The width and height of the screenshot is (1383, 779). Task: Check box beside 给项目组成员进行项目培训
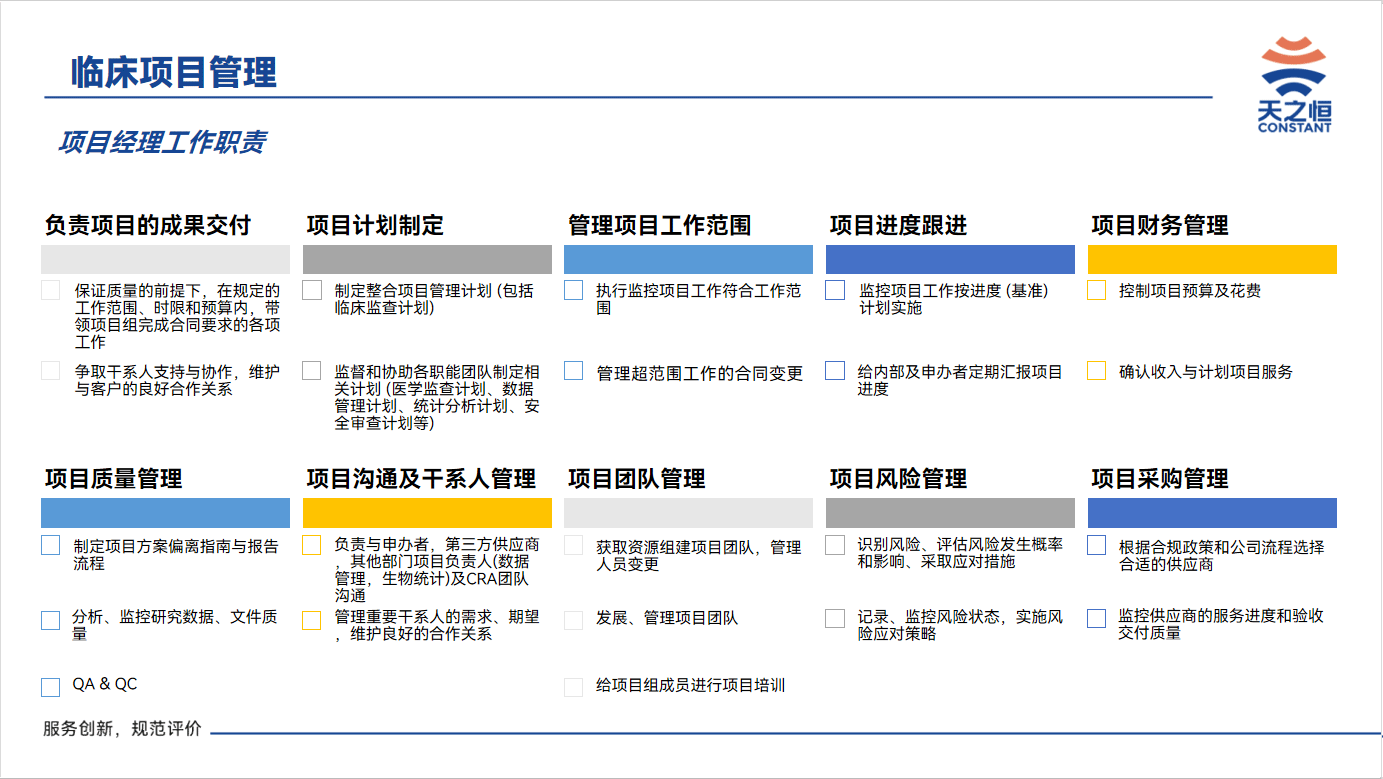click(573, 687)
